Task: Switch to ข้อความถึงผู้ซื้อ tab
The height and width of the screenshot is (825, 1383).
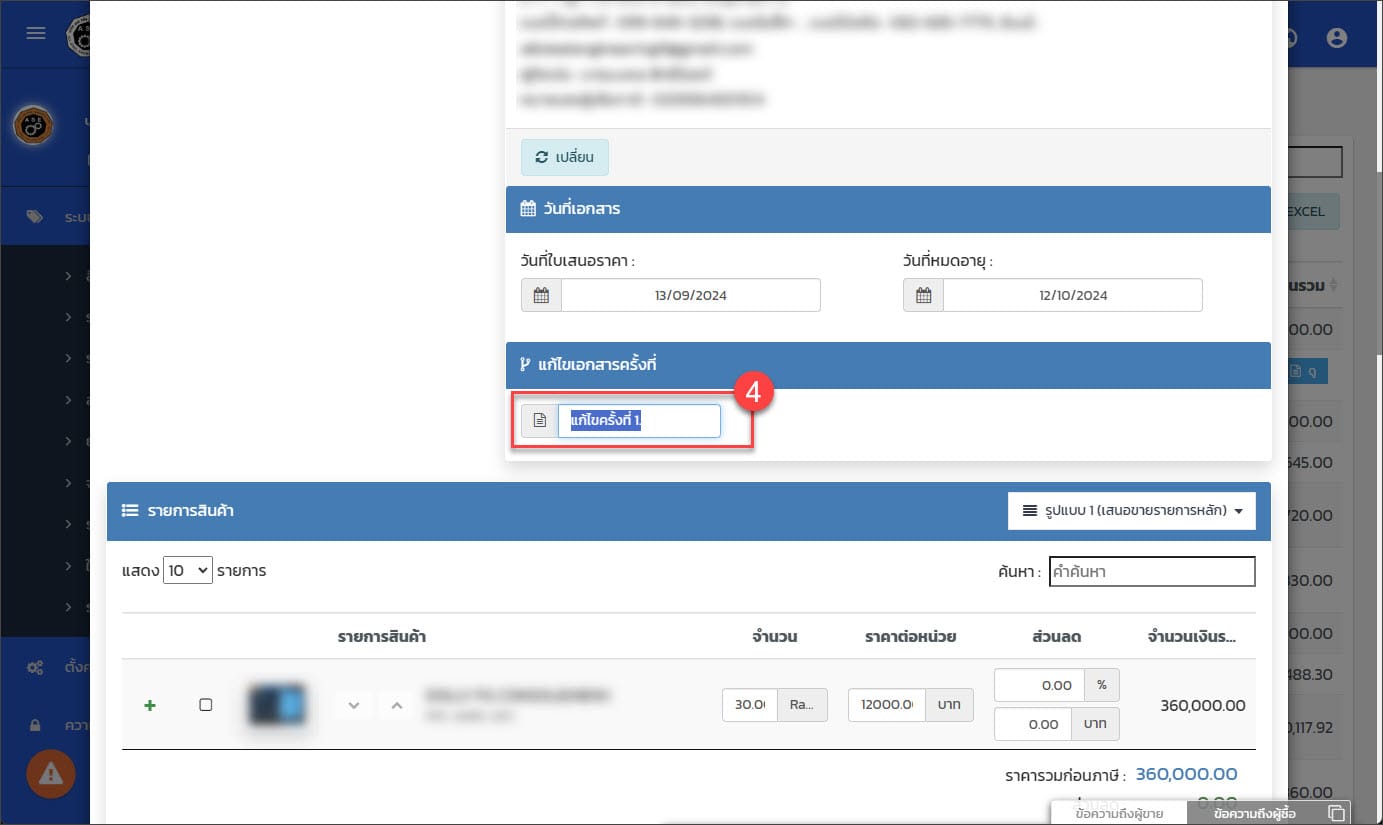Action: click(x=1254, y=813)
